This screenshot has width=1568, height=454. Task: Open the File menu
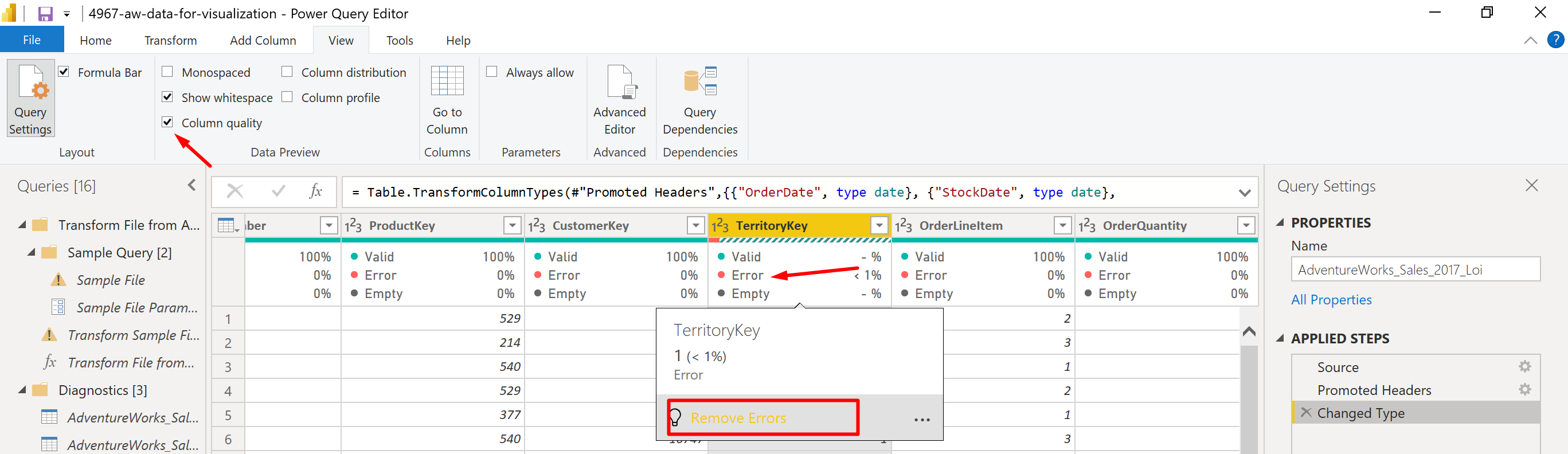pyautogui.click(x=32, y=40)
